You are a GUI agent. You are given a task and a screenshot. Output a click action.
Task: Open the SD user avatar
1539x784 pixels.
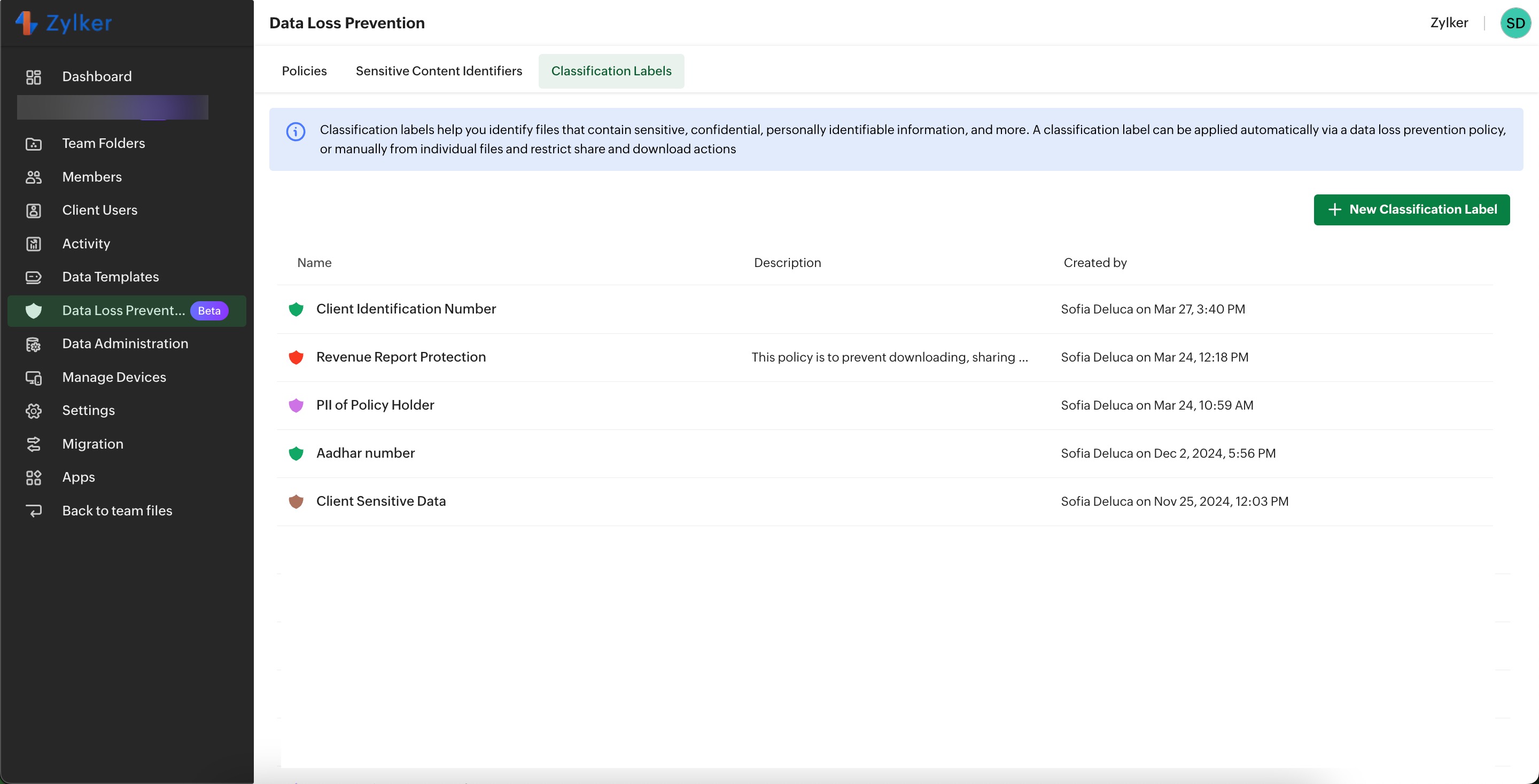point(1515,23)
